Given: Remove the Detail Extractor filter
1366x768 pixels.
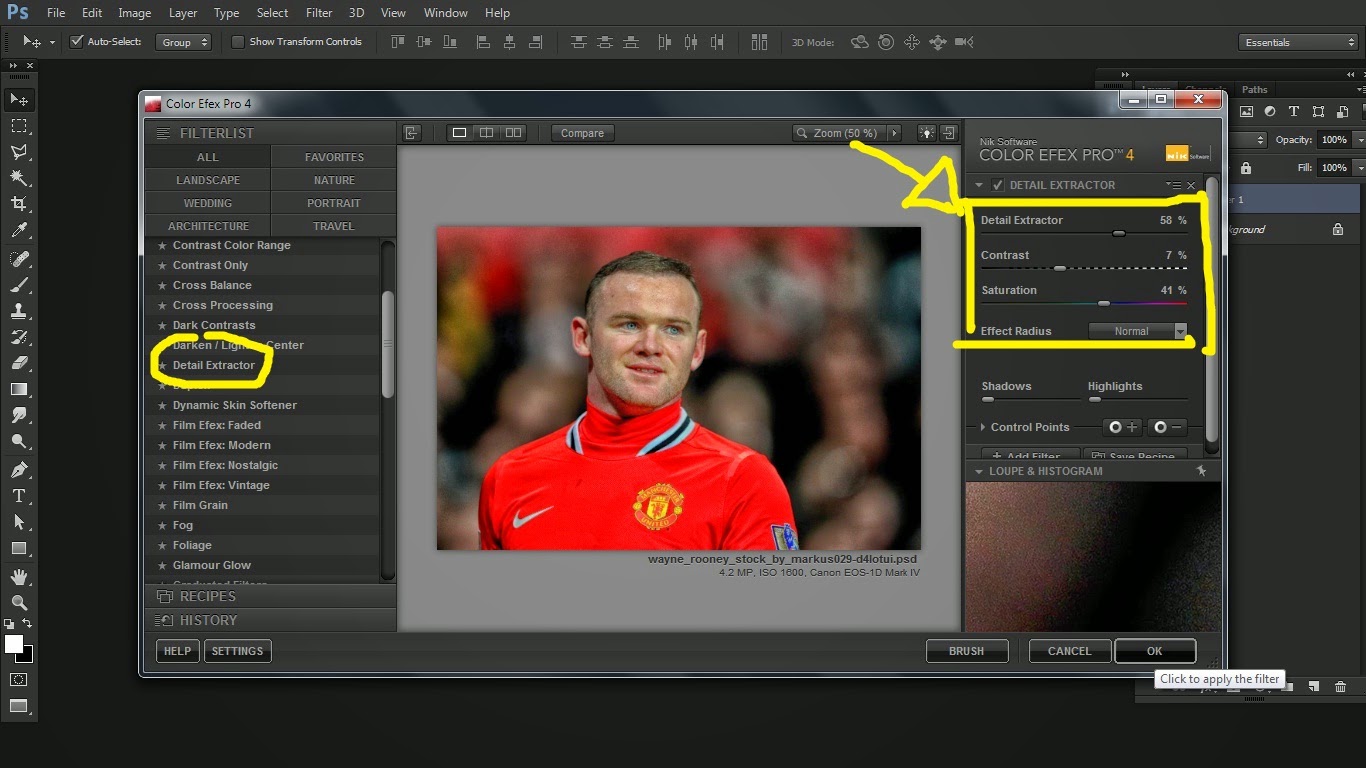Looking at the screenshot, I should pos(1190,185).
